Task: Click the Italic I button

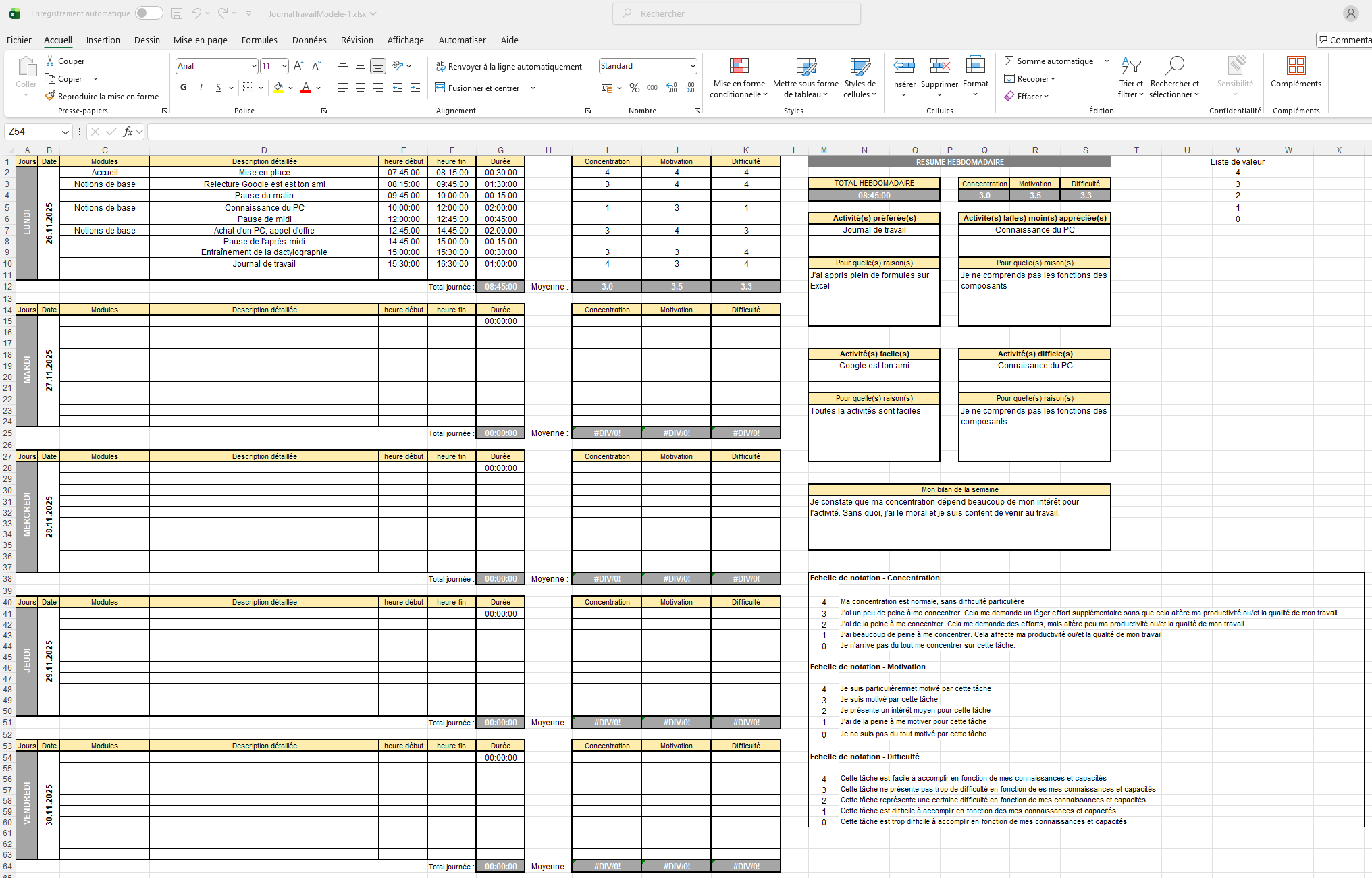Action: point(201,88)
